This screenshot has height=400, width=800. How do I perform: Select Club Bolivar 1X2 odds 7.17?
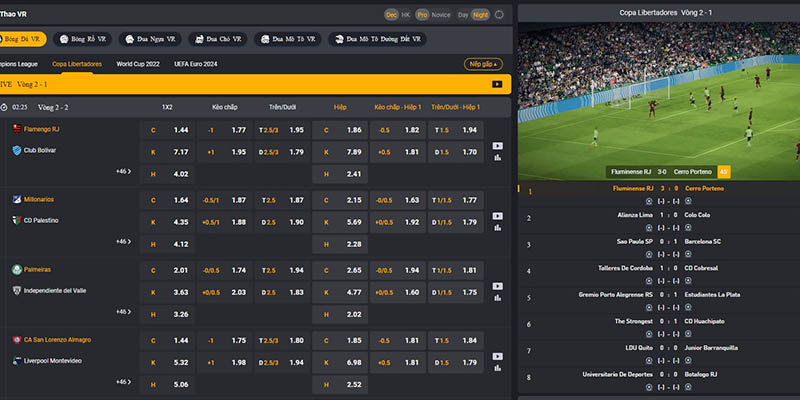click(x=168, y=152)
